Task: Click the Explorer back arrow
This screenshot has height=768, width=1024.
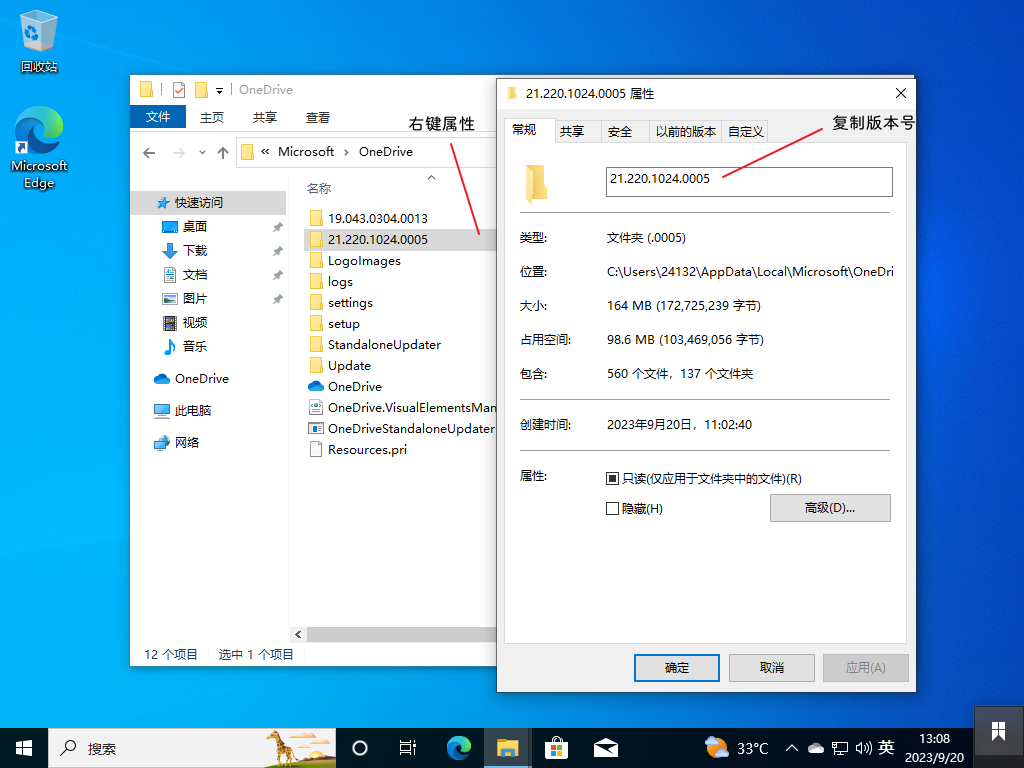Action: point(149,153)
